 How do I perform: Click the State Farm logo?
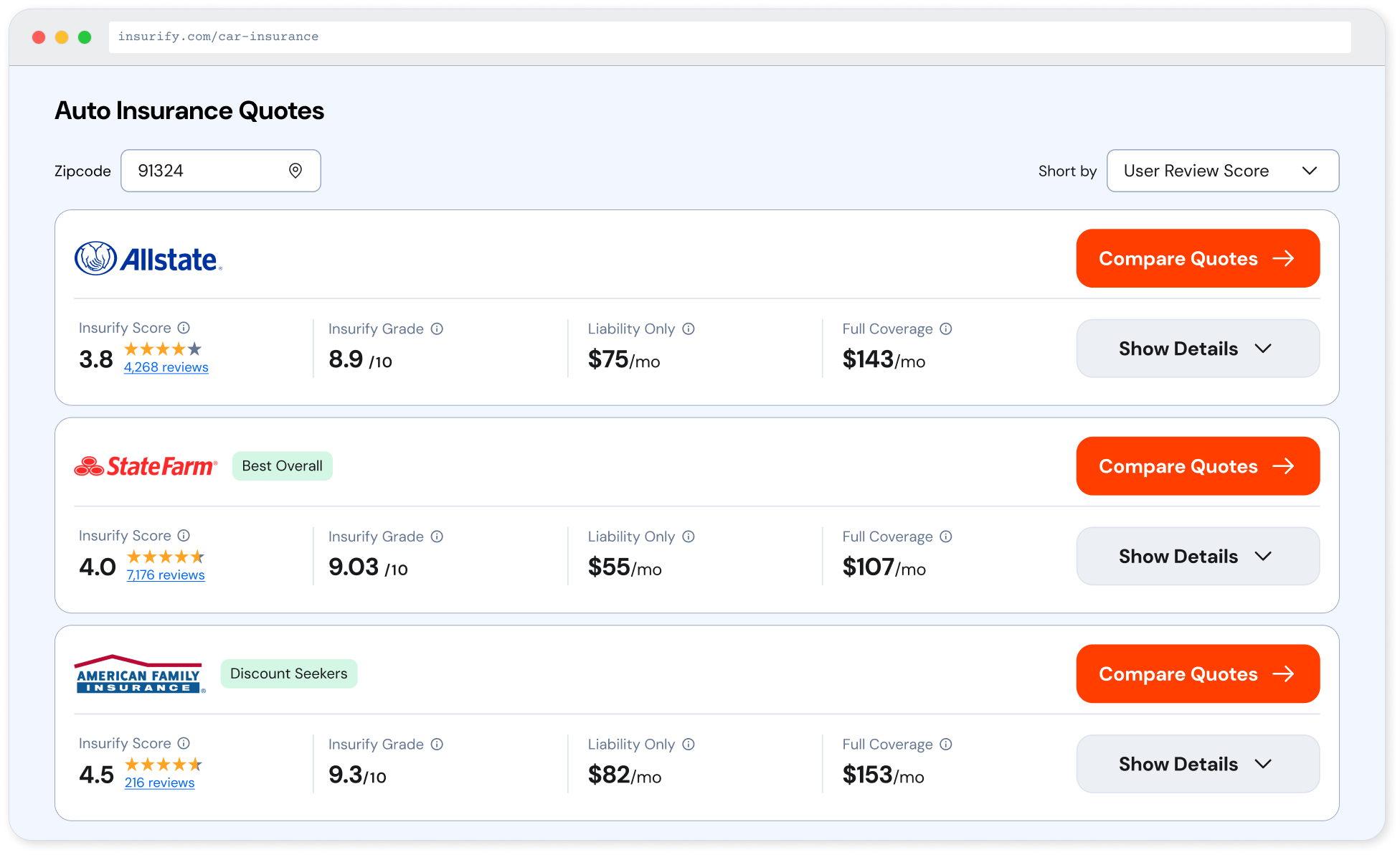click(x=146, y=466)
